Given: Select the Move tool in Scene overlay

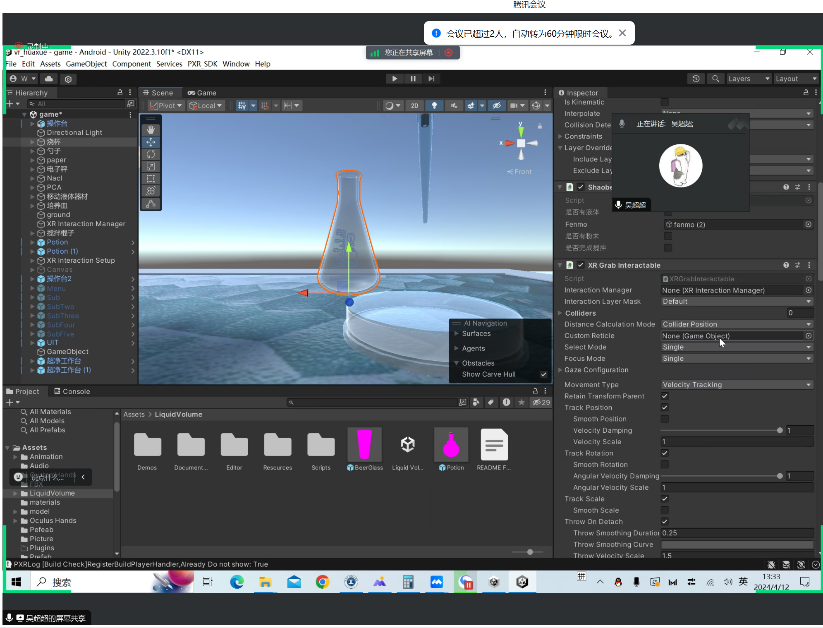Looking at the screenshot, I should 151,142.
